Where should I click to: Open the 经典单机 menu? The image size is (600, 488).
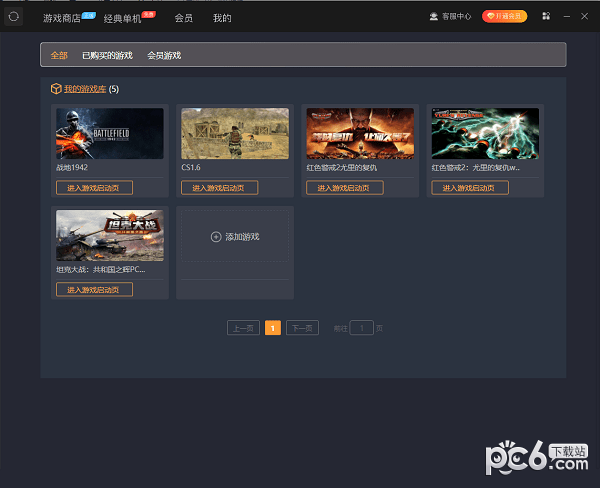pyautogui.click(x=122, y=18)
